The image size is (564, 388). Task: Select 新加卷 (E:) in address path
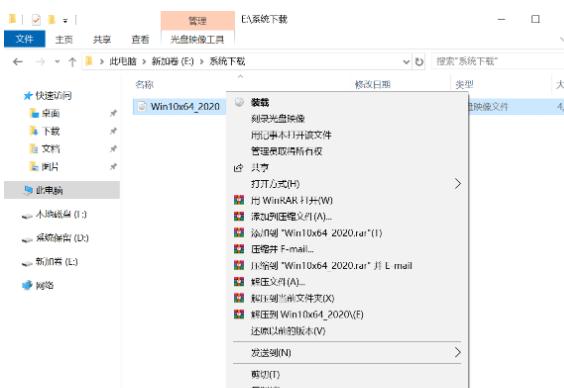point(173,61)
